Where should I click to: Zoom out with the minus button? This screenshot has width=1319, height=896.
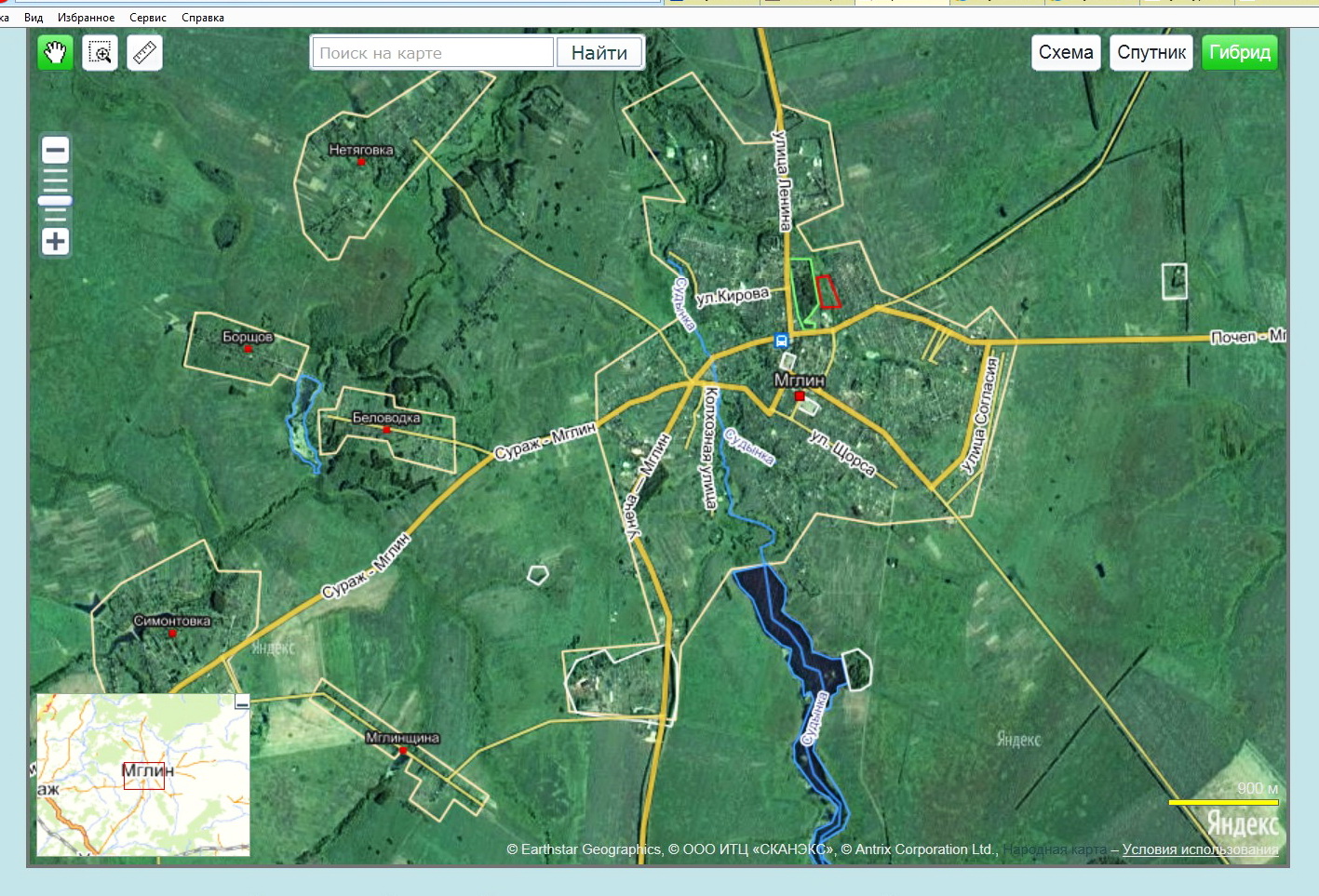(x=56, y=150)
